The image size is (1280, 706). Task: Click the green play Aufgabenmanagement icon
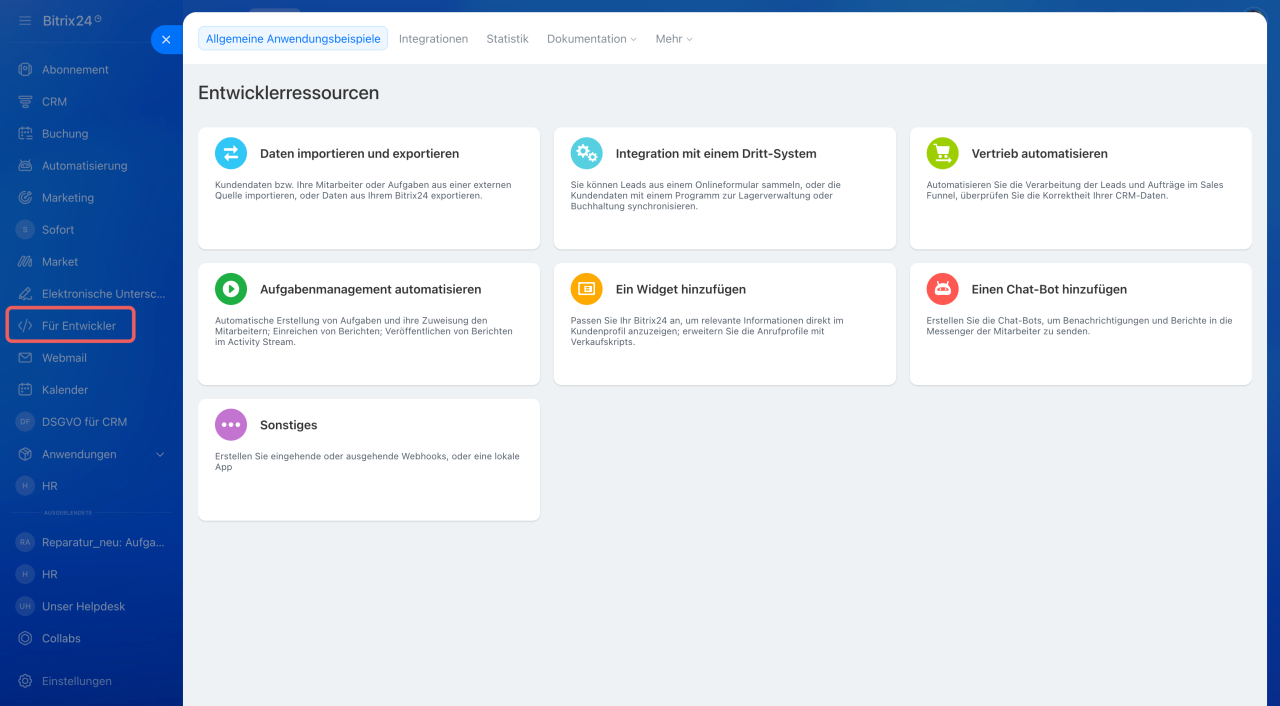point(231,289)
